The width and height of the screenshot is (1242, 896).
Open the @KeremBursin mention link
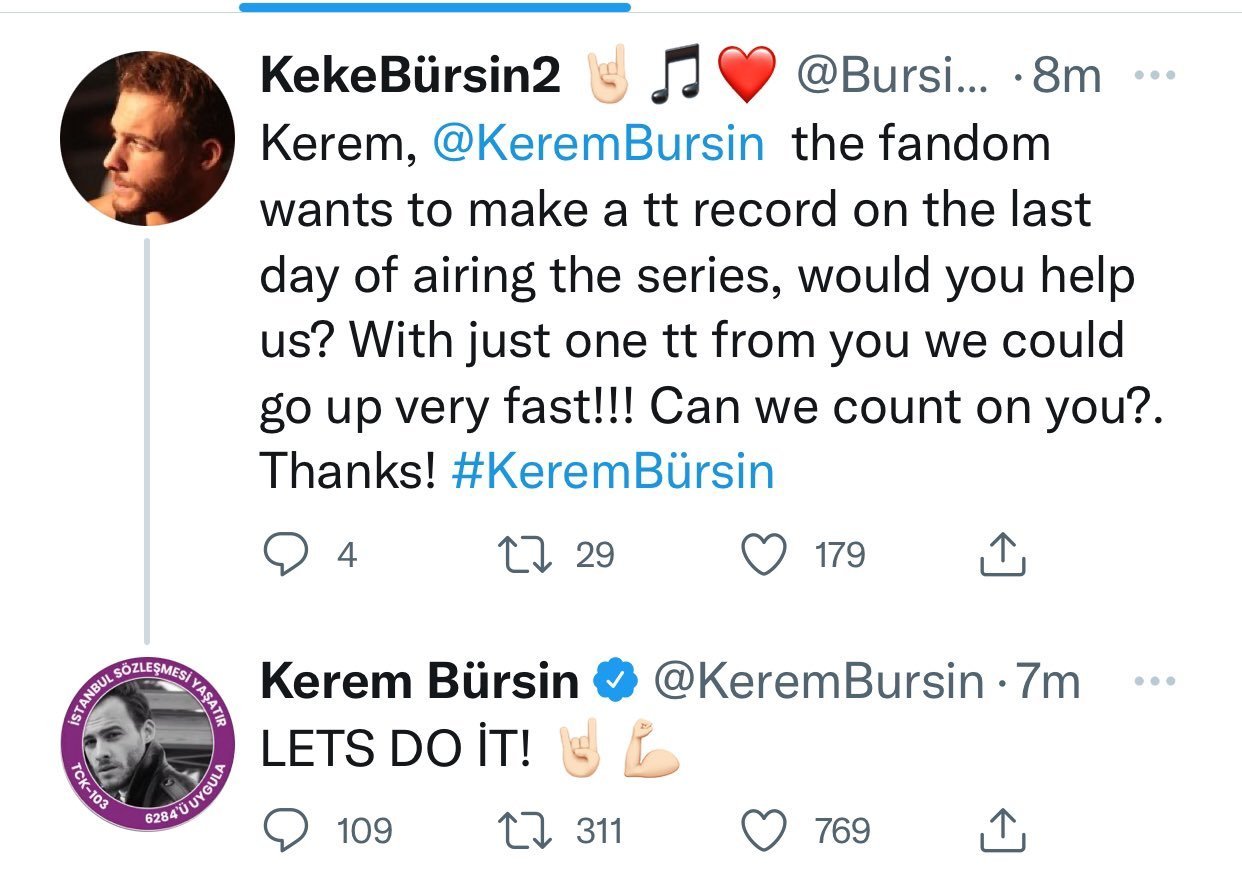(x=597, y=144)
